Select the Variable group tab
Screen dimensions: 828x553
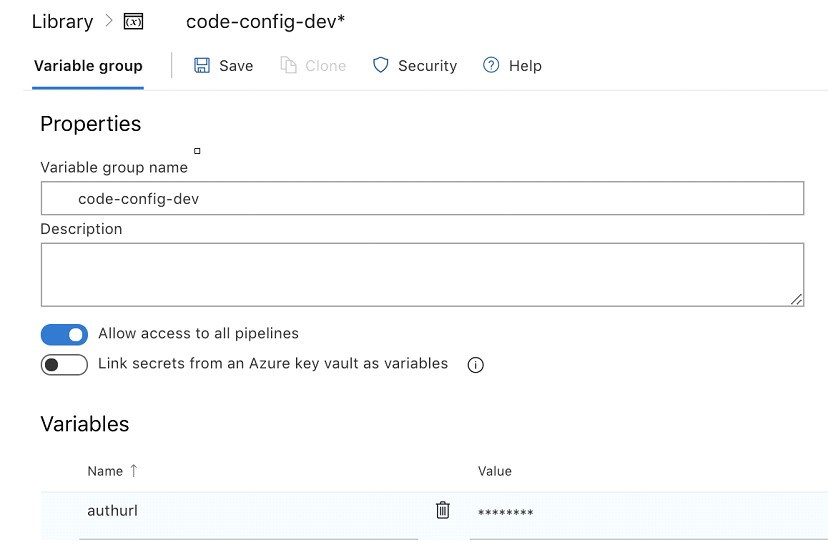(88, 66)
